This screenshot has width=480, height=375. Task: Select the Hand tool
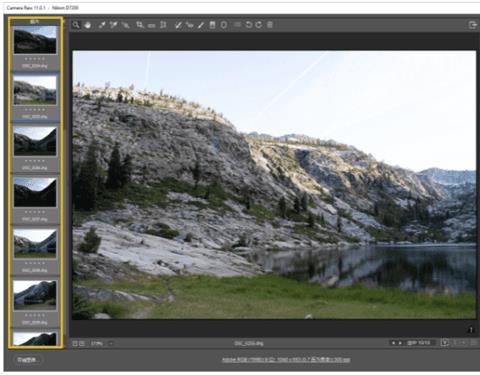click(88, 25)
